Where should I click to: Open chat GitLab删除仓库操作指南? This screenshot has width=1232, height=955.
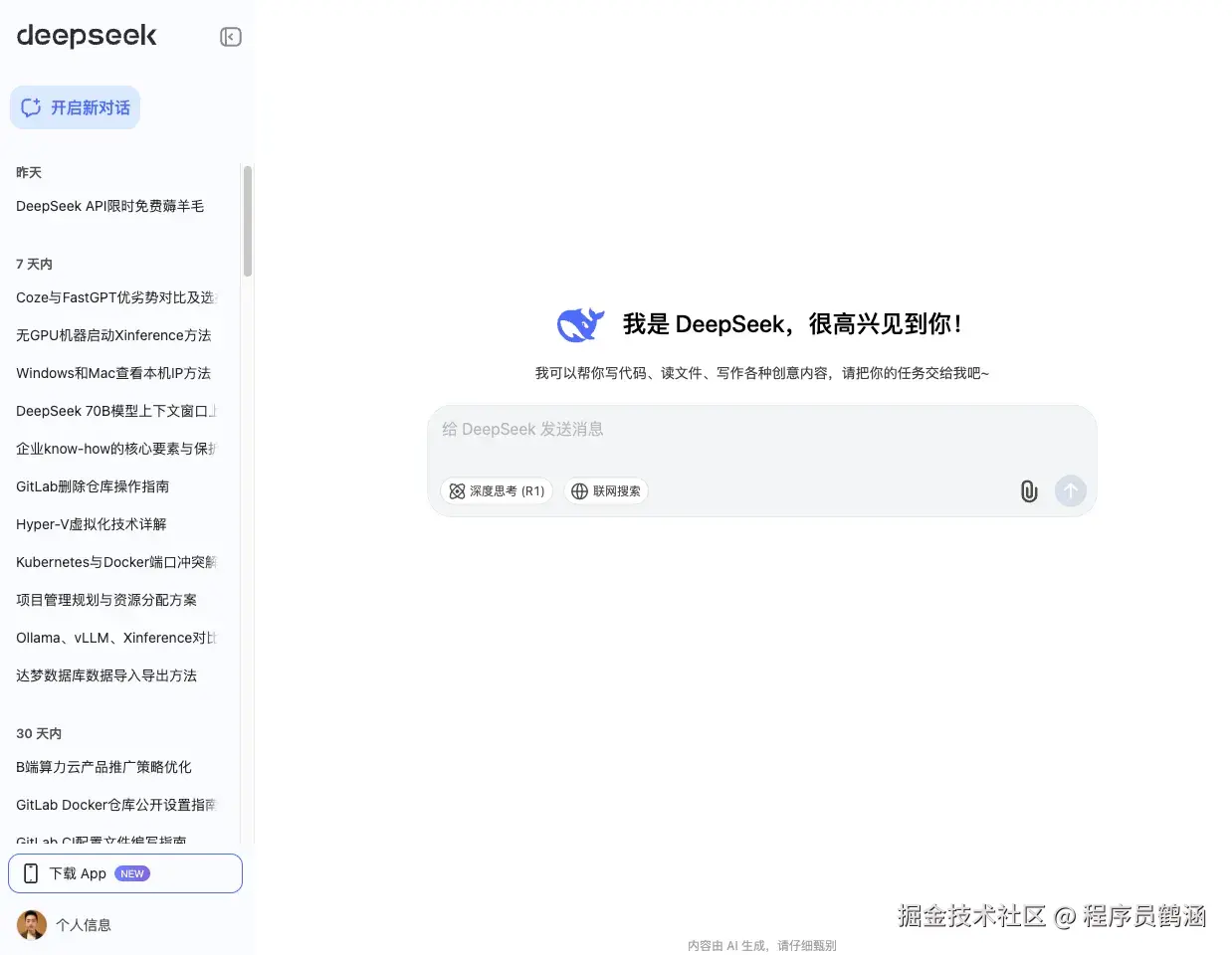(93, 486)
